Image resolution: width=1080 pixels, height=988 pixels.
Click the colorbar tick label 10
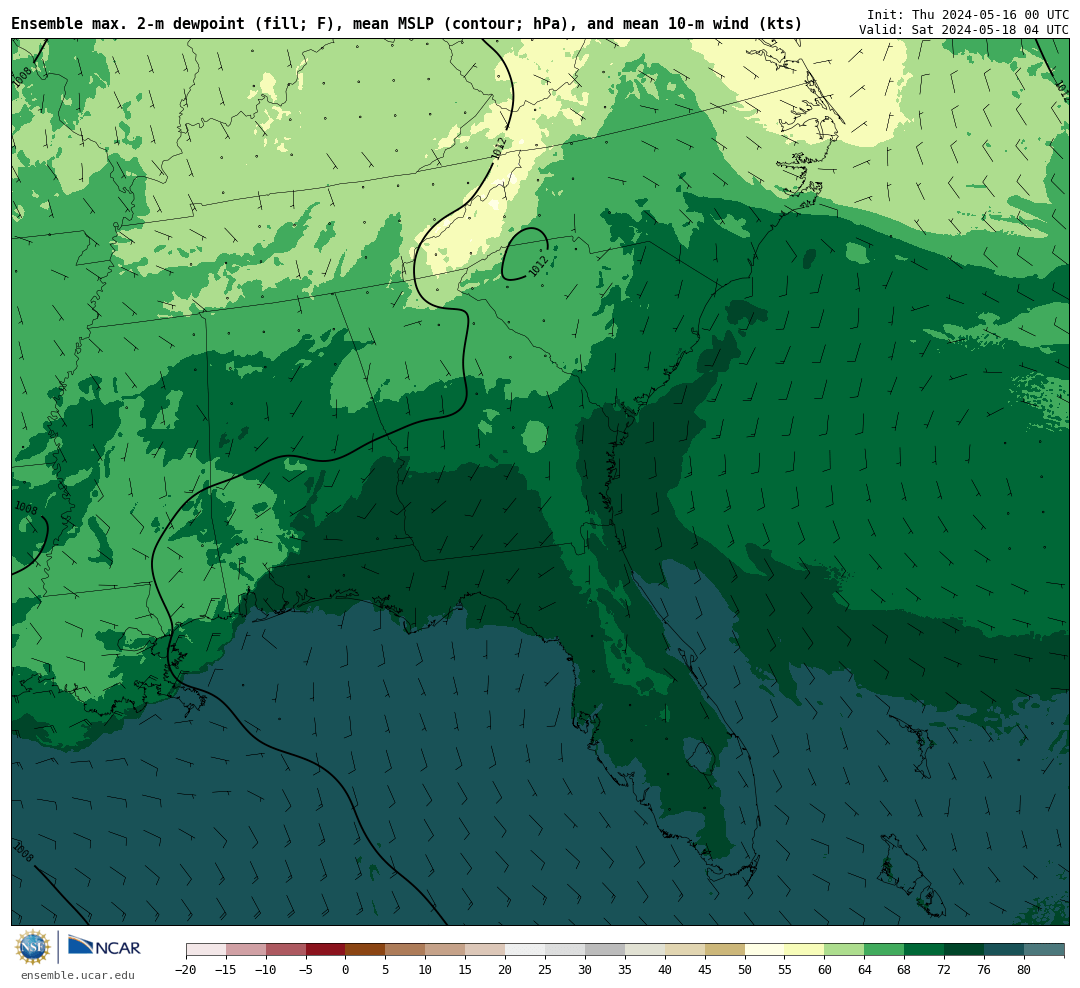[x=425, y=970]
